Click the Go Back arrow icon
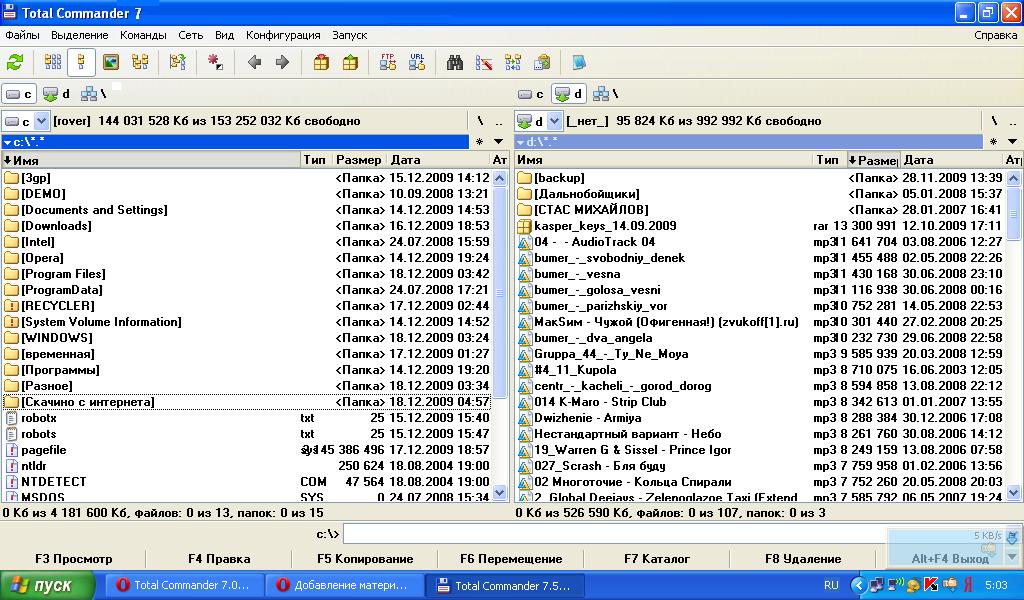This screenshot has height=600, width=1024. (254, 62)
